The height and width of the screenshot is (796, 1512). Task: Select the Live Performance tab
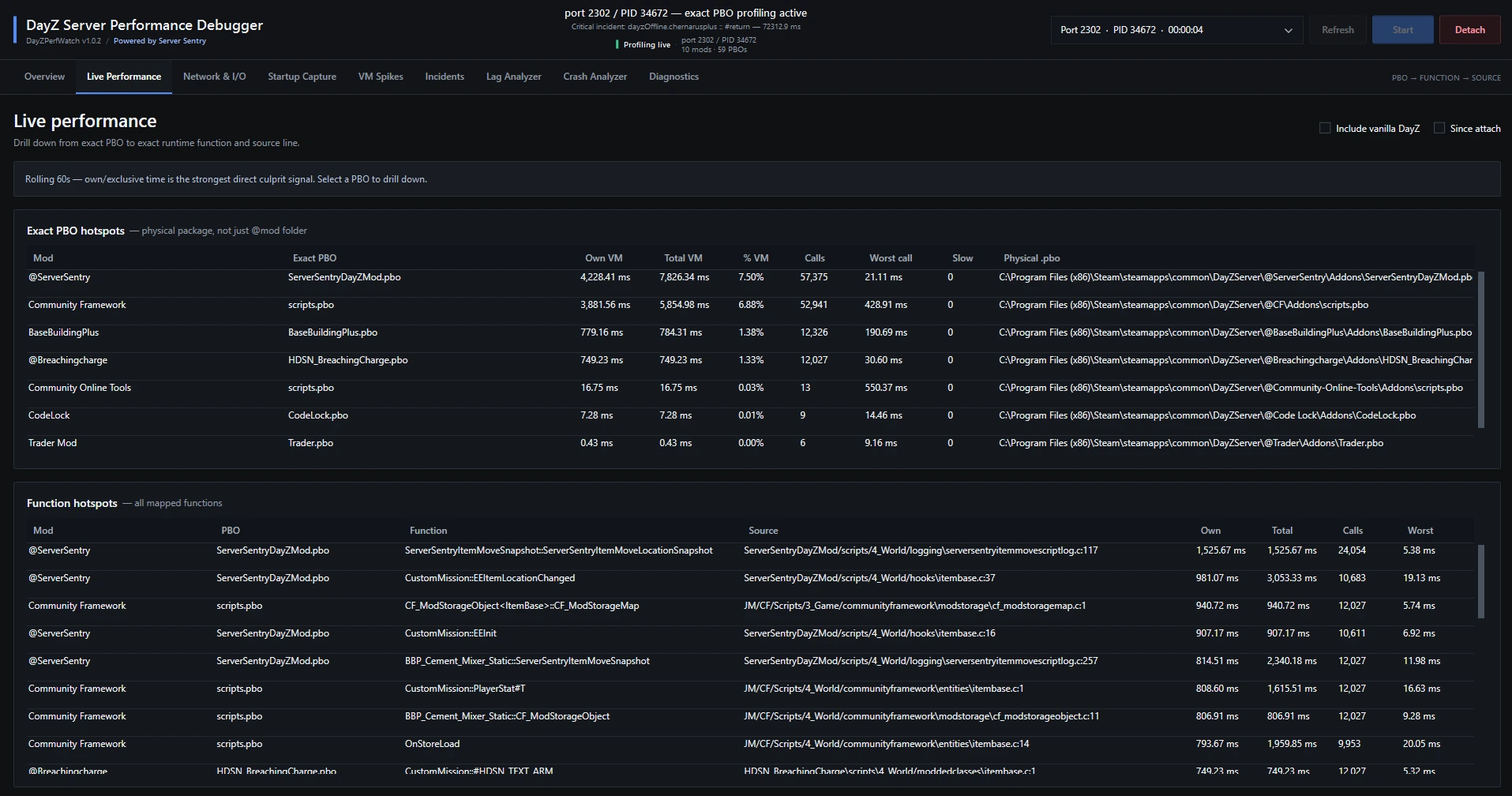tap(124, 77)
